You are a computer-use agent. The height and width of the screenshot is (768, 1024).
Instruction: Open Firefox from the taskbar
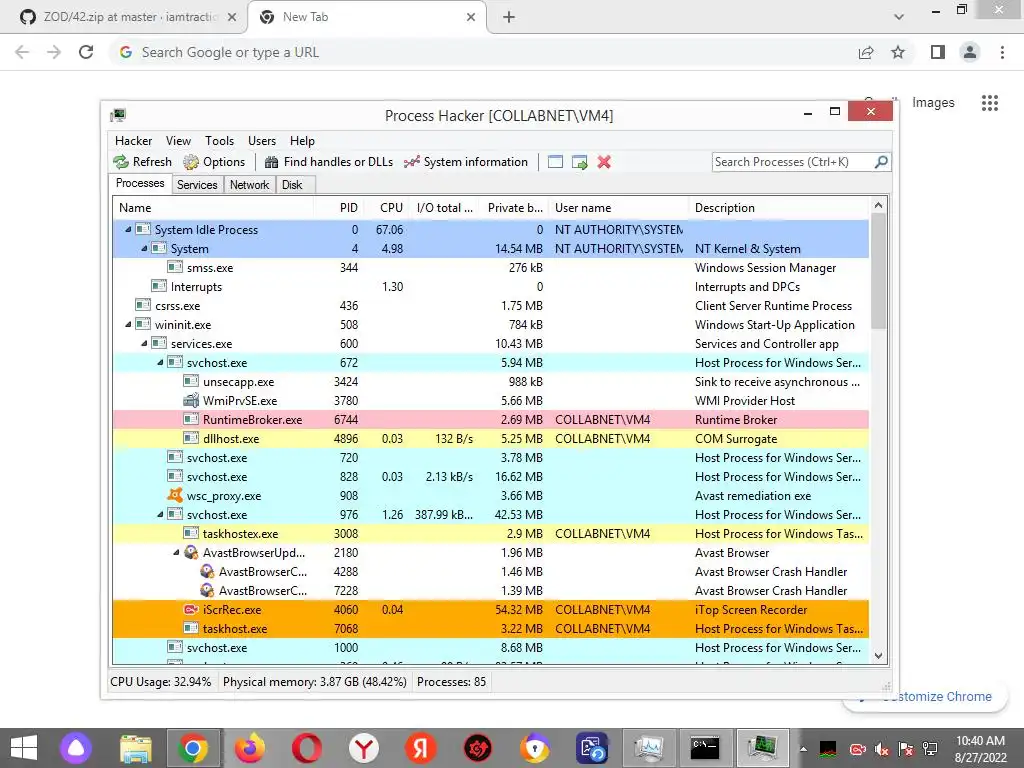click(x=249, y=748)
